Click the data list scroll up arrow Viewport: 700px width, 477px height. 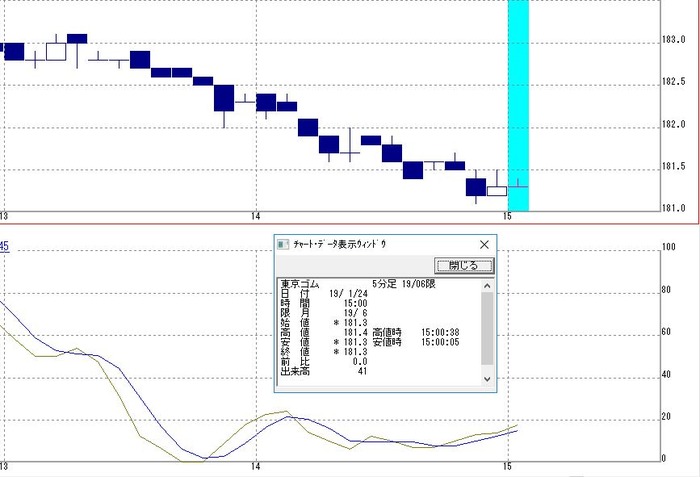(487, 285)
